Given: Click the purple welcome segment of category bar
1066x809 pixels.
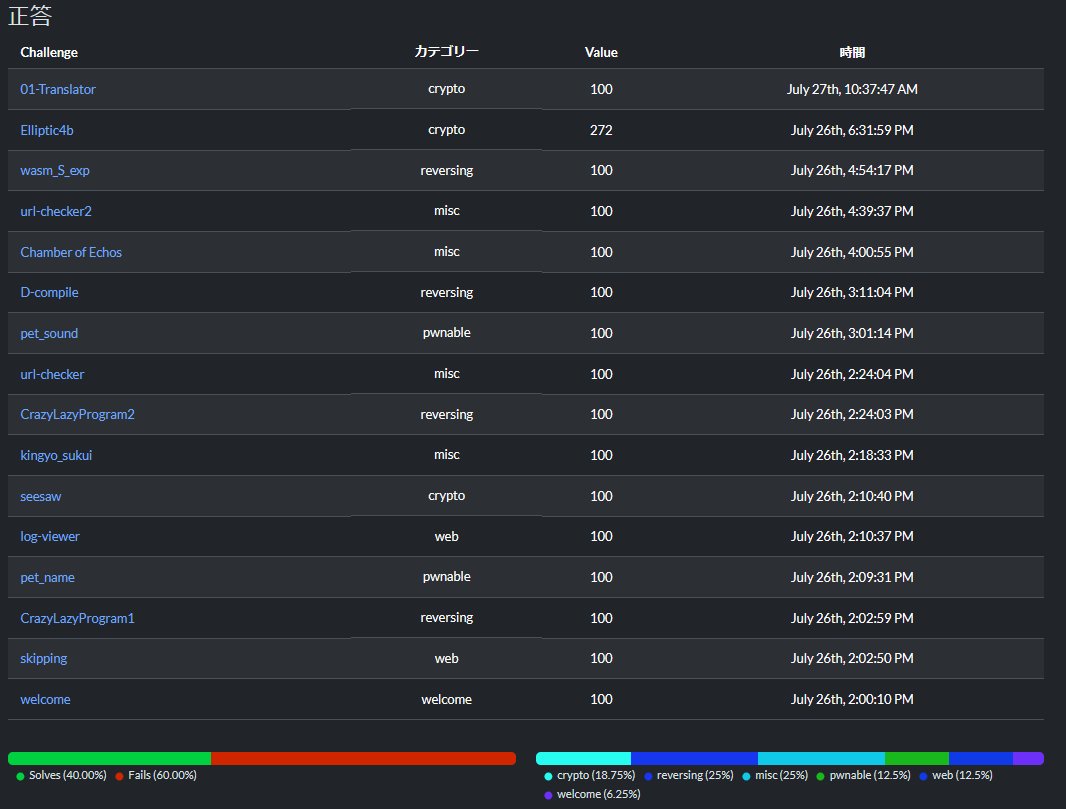Looking at the screenshot, I should coord(1029,758).
